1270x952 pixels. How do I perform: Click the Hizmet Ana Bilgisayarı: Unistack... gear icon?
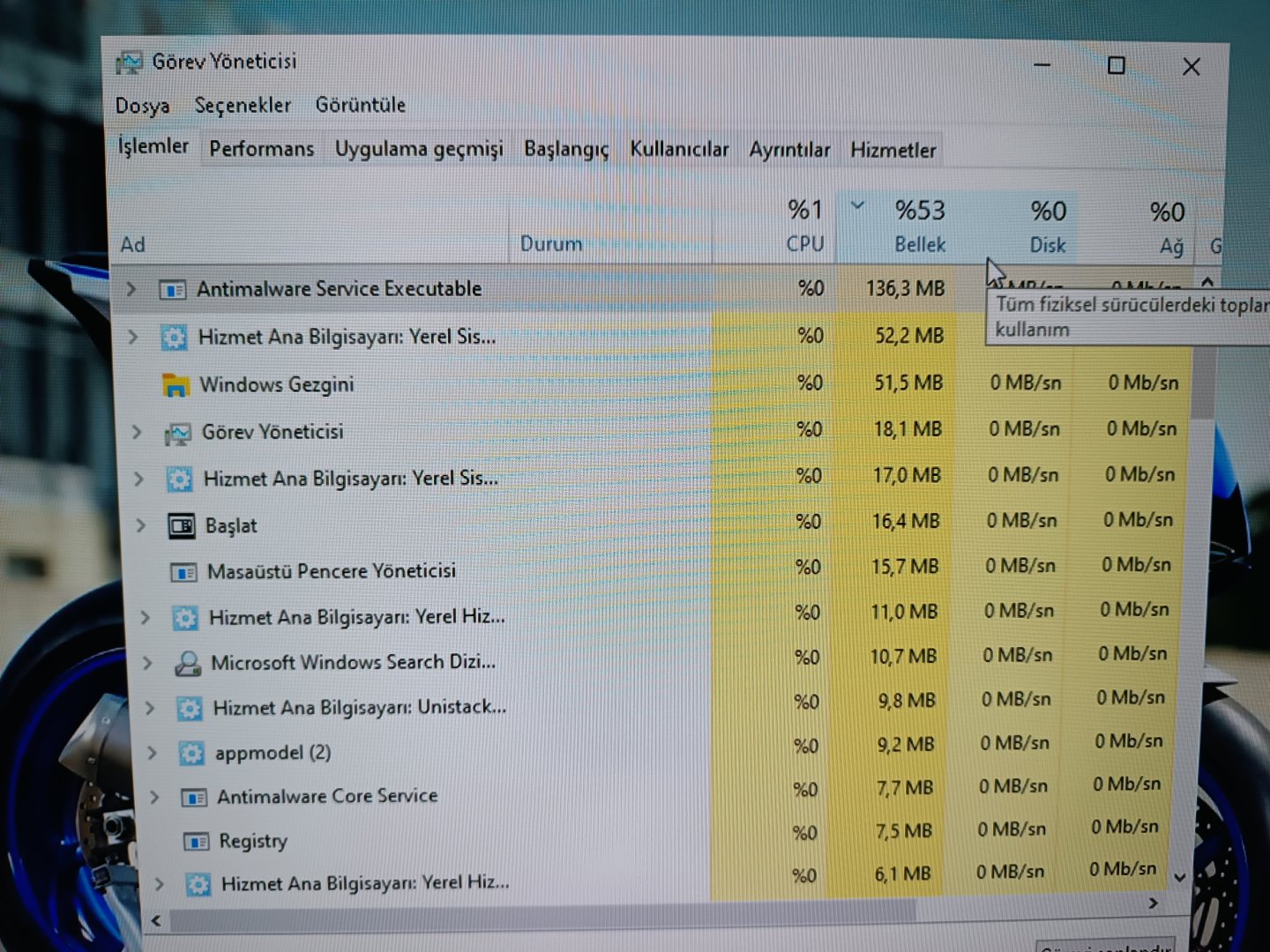[x=189, y=708]
